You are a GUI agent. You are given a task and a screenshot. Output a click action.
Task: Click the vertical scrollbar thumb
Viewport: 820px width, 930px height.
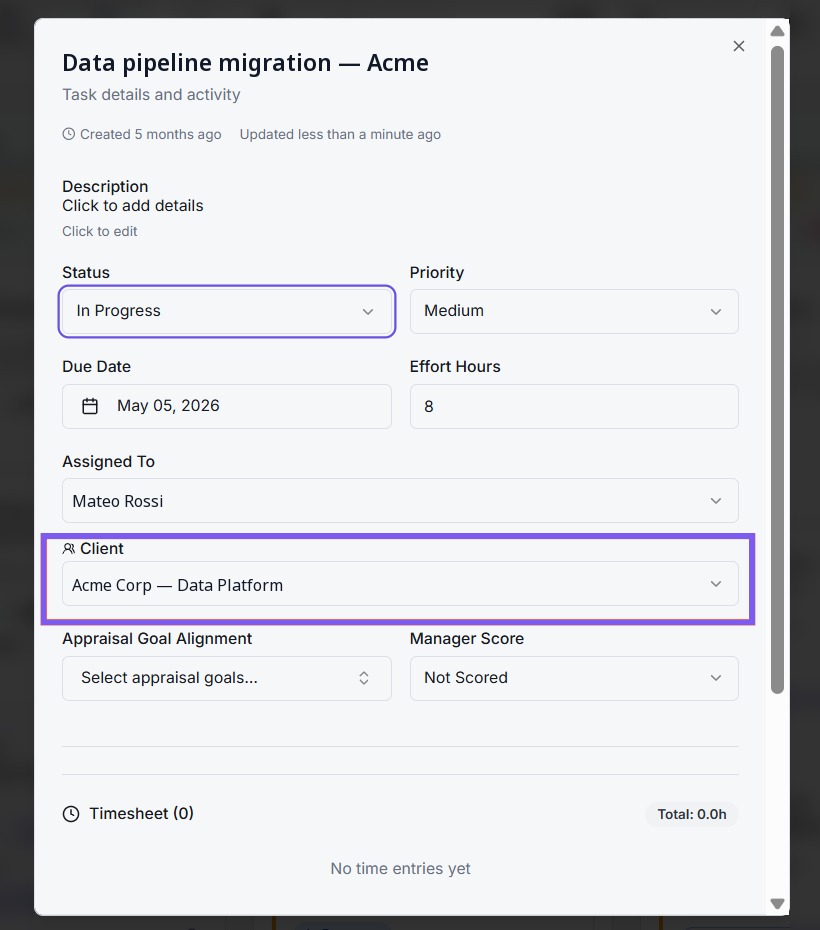tap(777, 370)
